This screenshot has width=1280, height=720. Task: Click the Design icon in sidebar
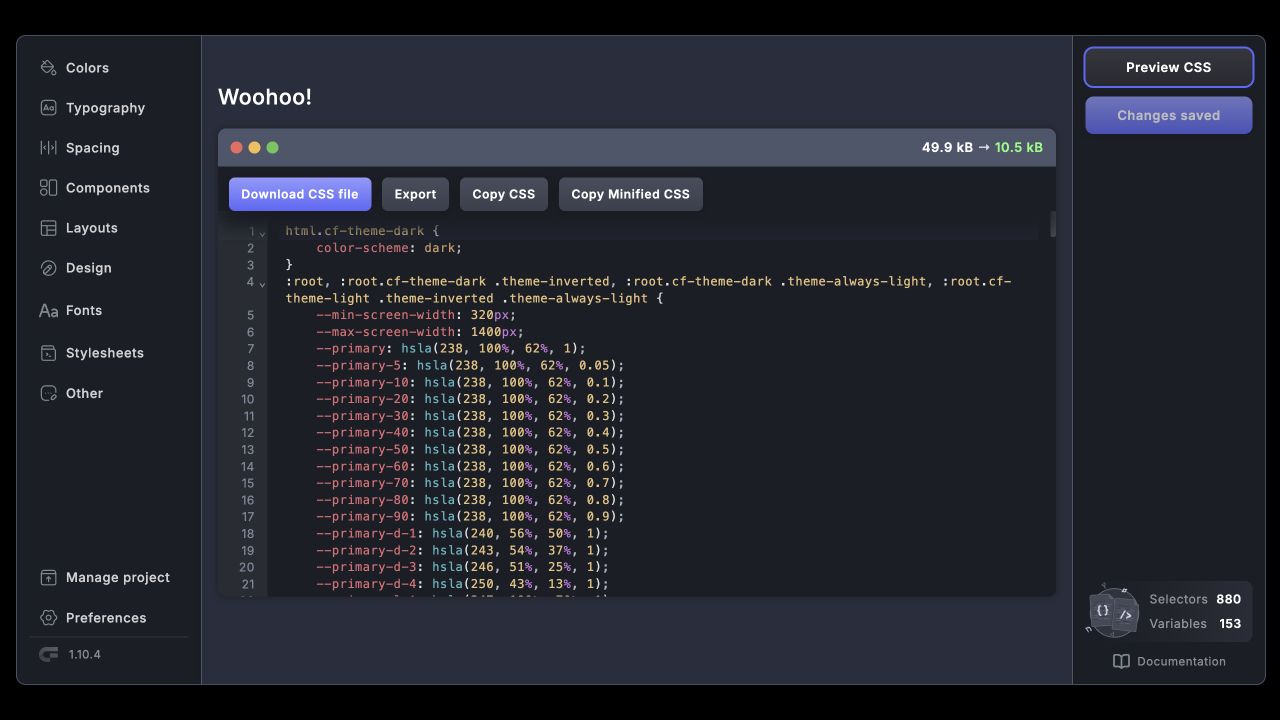click(48, 268)
